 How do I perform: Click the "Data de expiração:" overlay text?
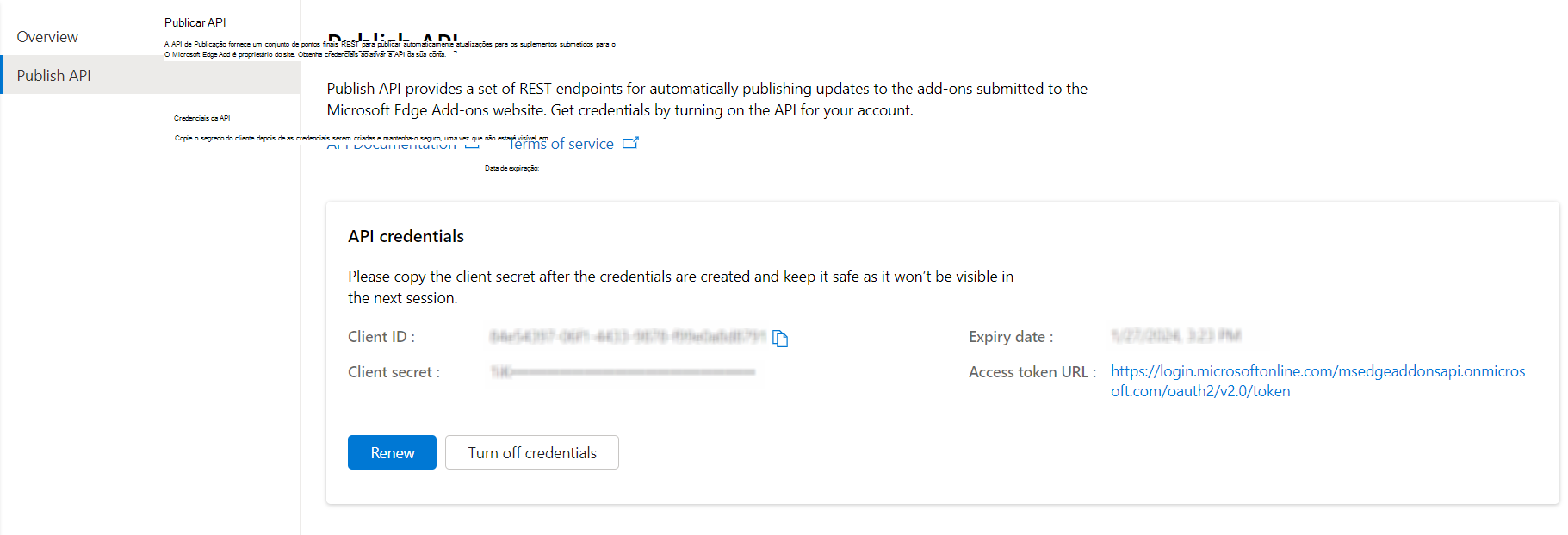click(x=511, y=169)
